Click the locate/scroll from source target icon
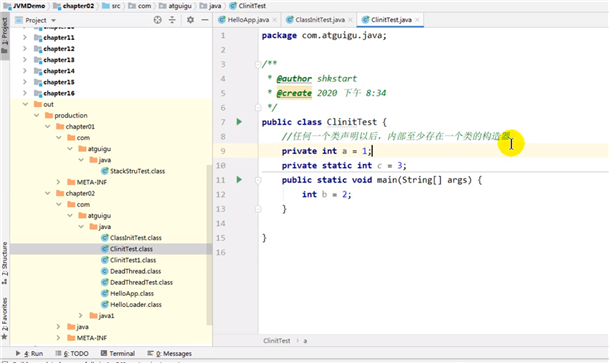The height and width of the screenshot is (363, 609). [x=157, y=20]
